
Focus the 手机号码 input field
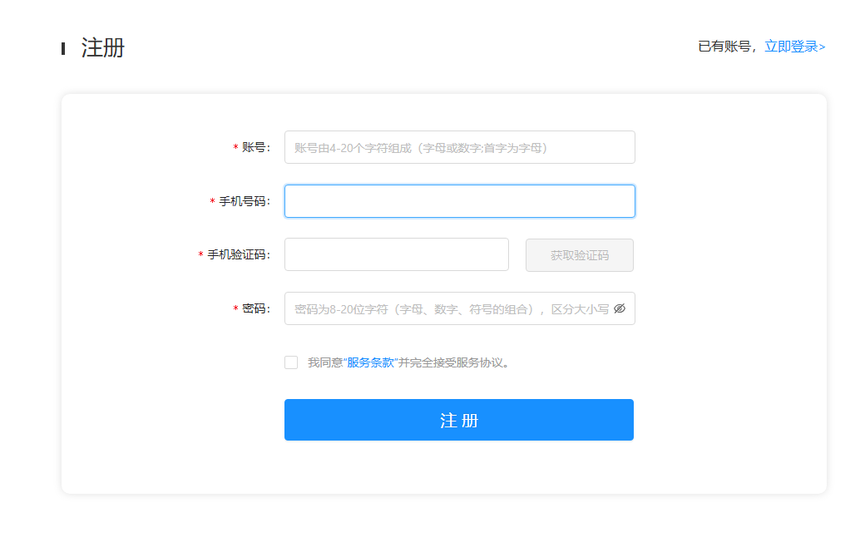click(460, 201)
